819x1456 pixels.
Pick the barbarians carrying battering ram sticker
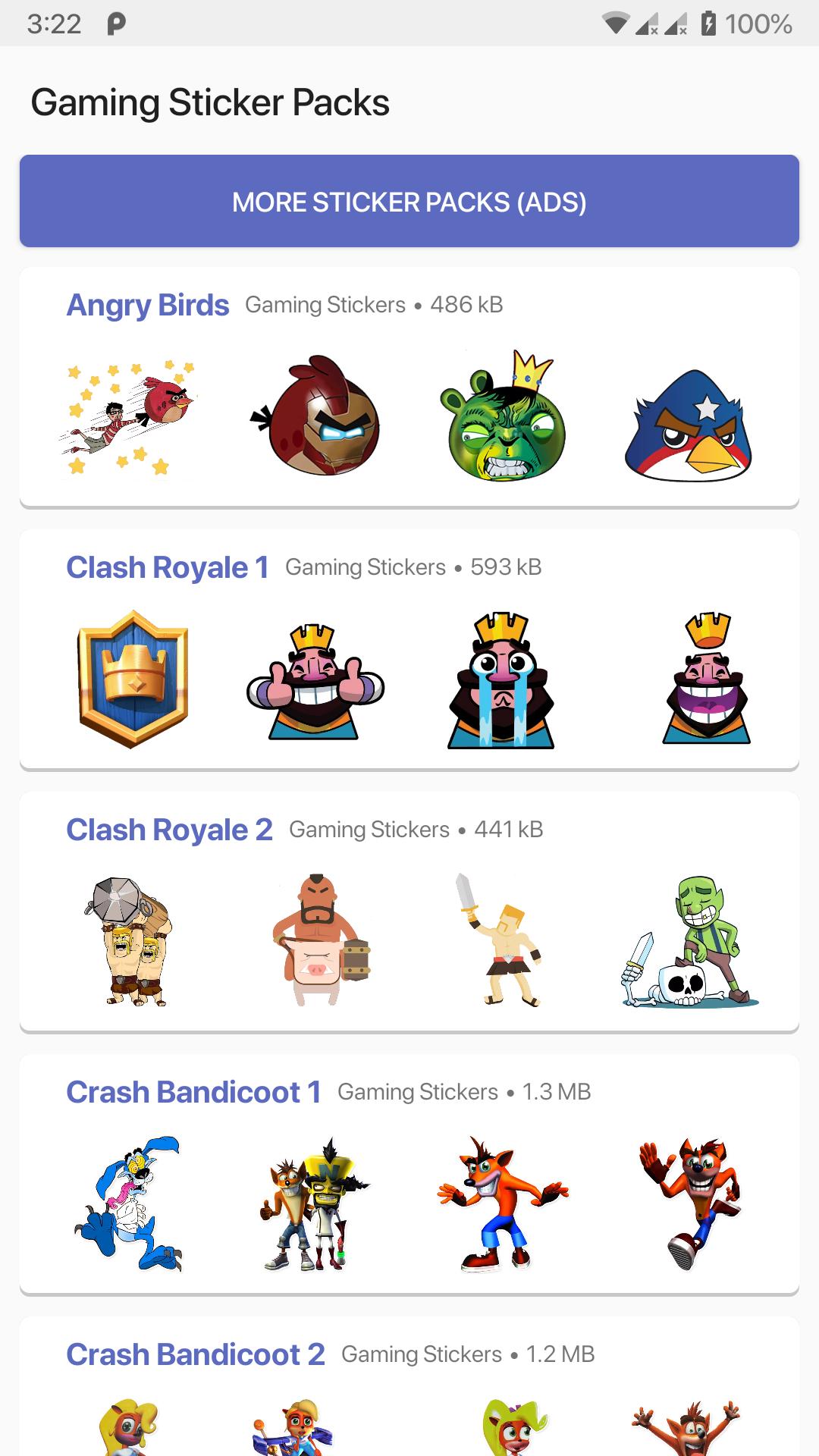point(129,942)
